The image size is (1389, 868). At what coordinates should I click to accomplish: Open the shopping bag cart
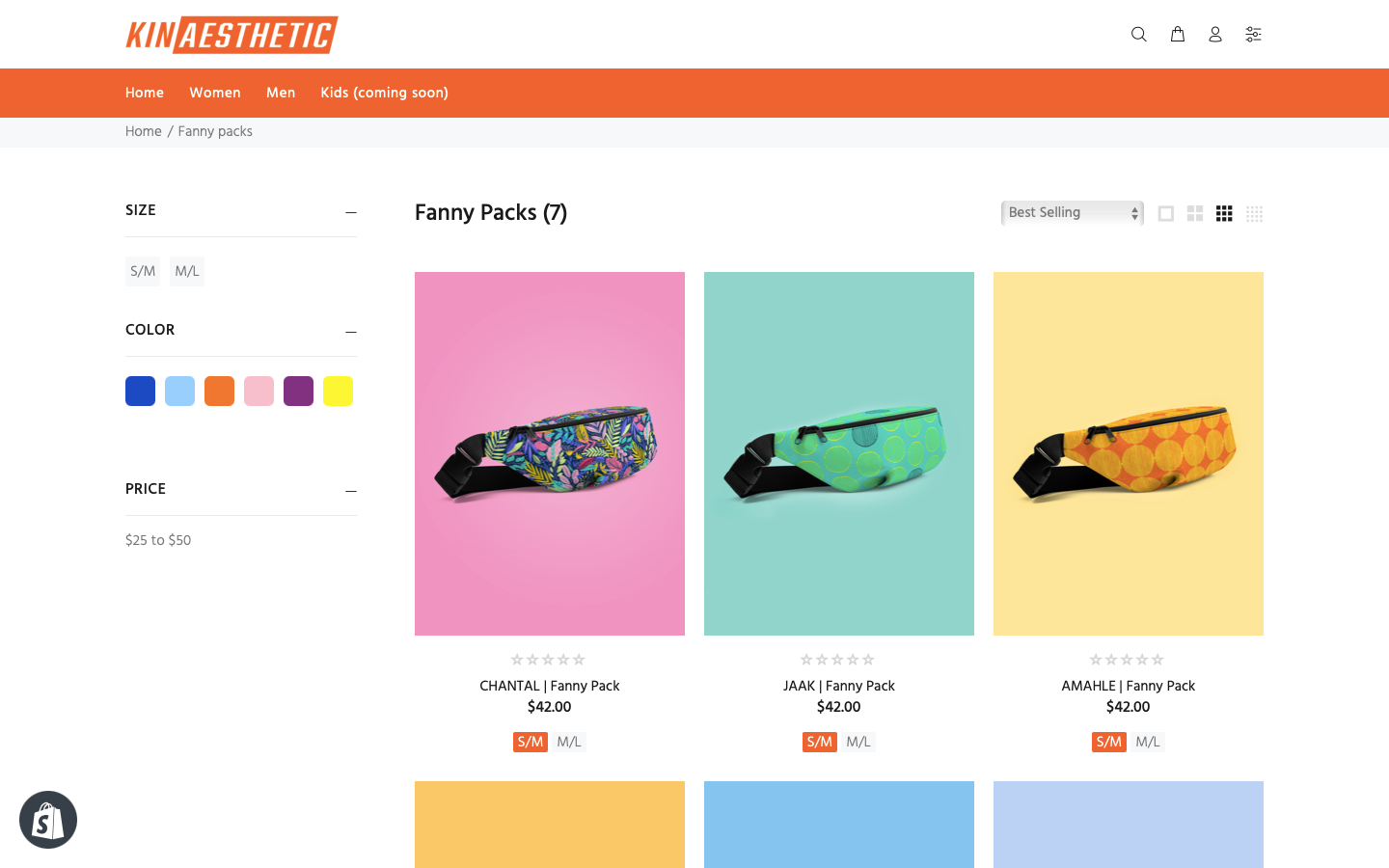coord(1178,35)
